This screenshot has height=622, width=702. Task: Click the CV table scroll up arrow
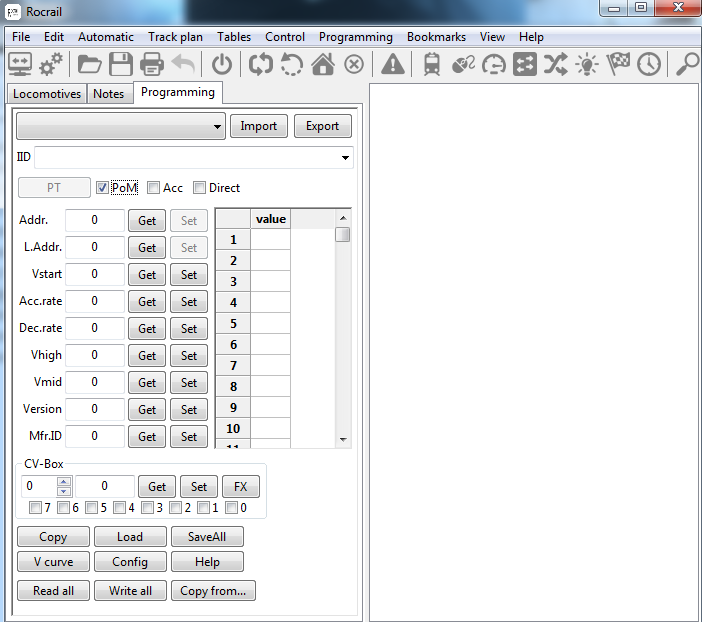343,218
